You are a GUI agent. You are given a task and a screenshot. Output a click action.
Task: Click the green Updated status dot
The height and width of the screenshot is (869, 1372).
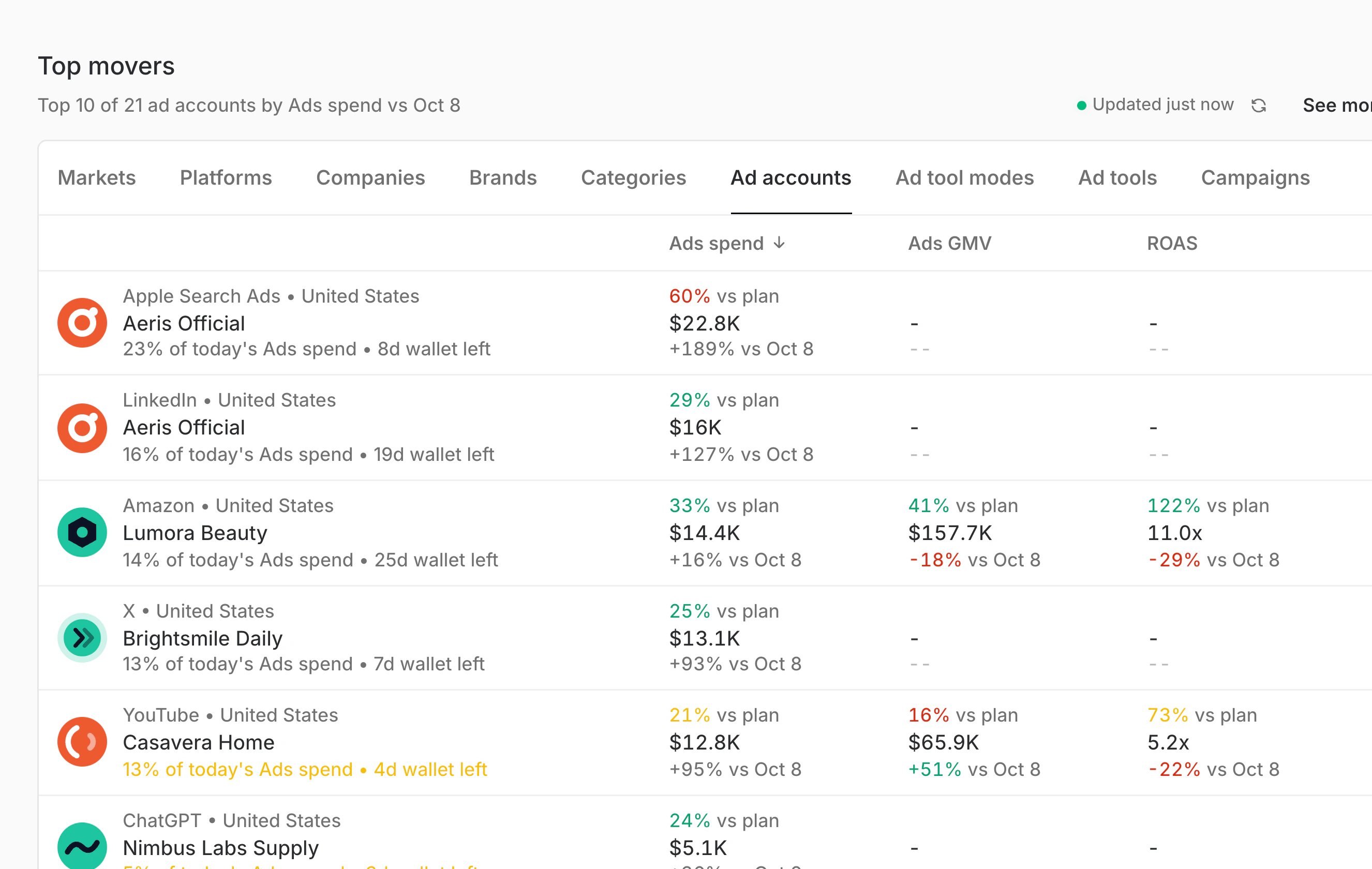tap(1081, 106)
